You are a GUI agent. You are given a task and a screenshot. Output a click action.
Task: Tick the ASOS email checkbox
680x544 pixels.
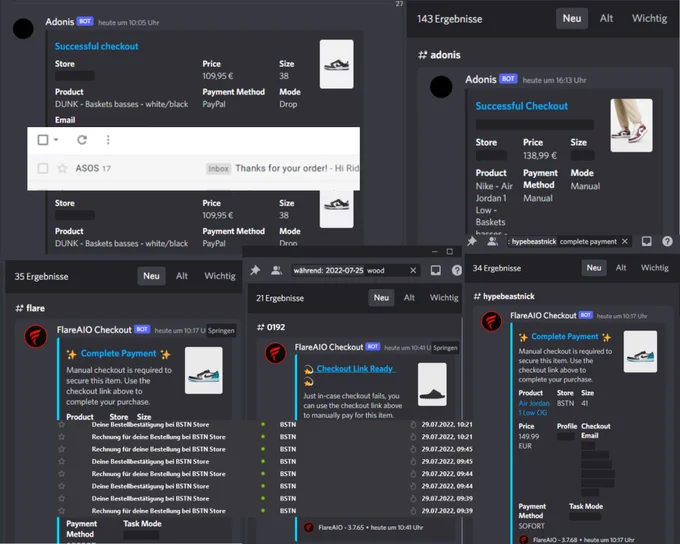pos(43,168)
